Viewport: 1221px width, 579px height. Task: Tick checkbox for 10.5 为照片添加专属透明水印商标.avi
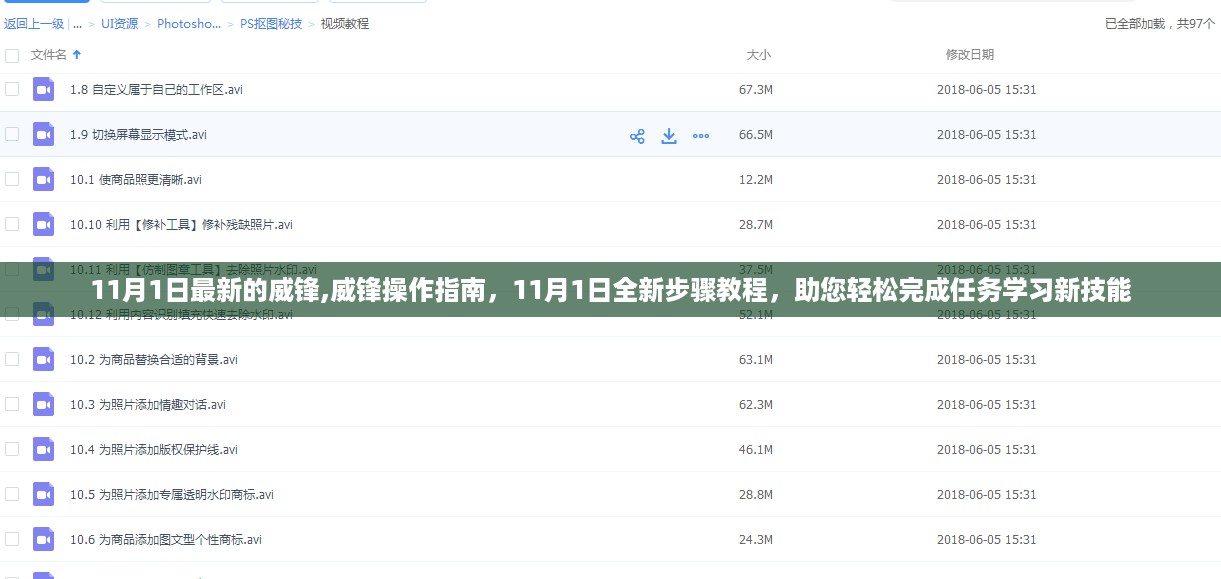pos(12,494)
